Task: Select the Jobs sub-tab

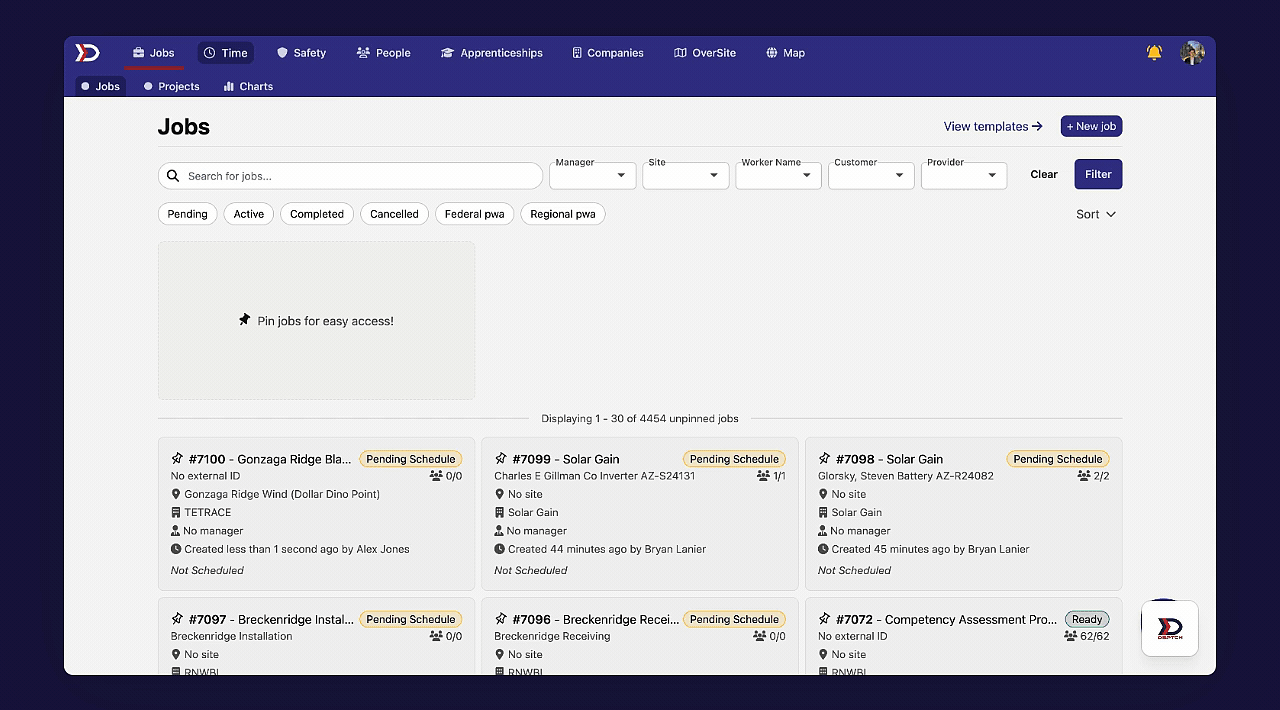Action: click(100, 86)
